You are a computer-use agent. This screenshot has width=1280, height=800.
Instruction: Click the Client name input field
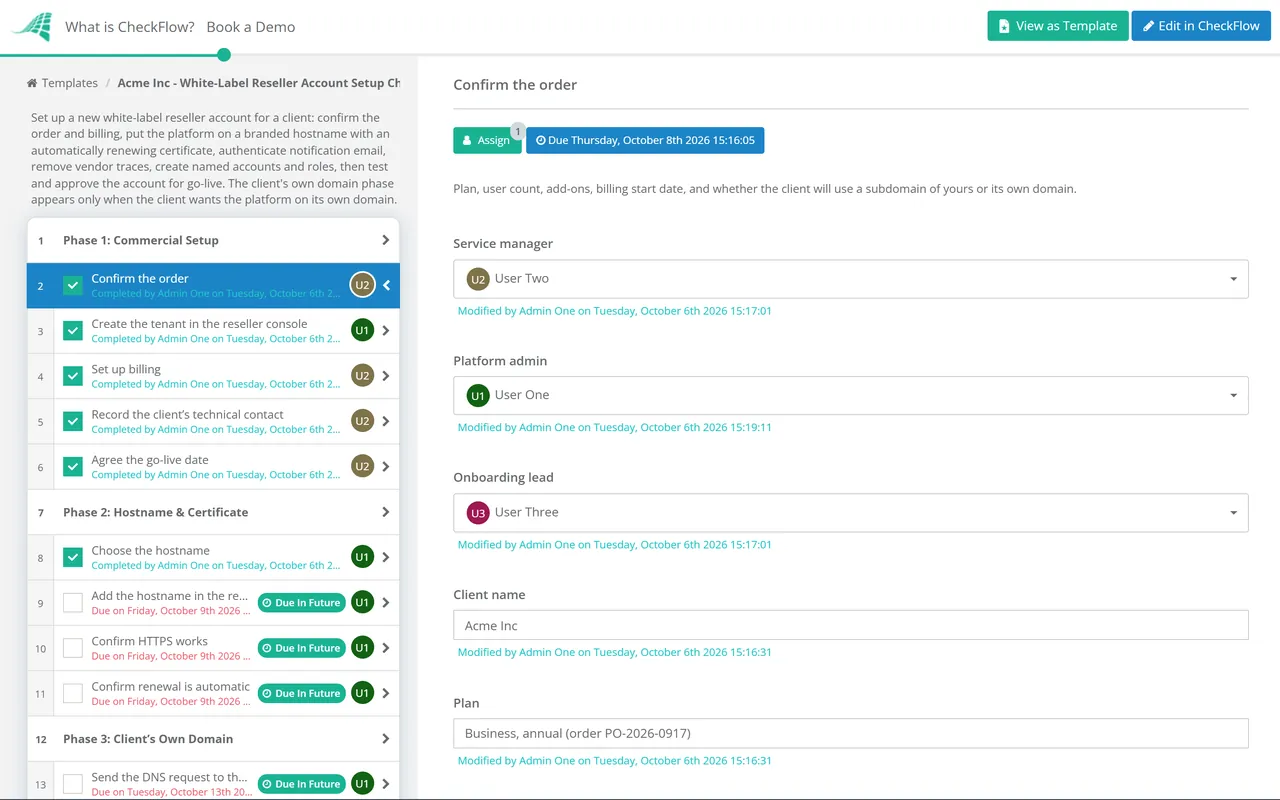pyautogui.click(x=851, y=625)
